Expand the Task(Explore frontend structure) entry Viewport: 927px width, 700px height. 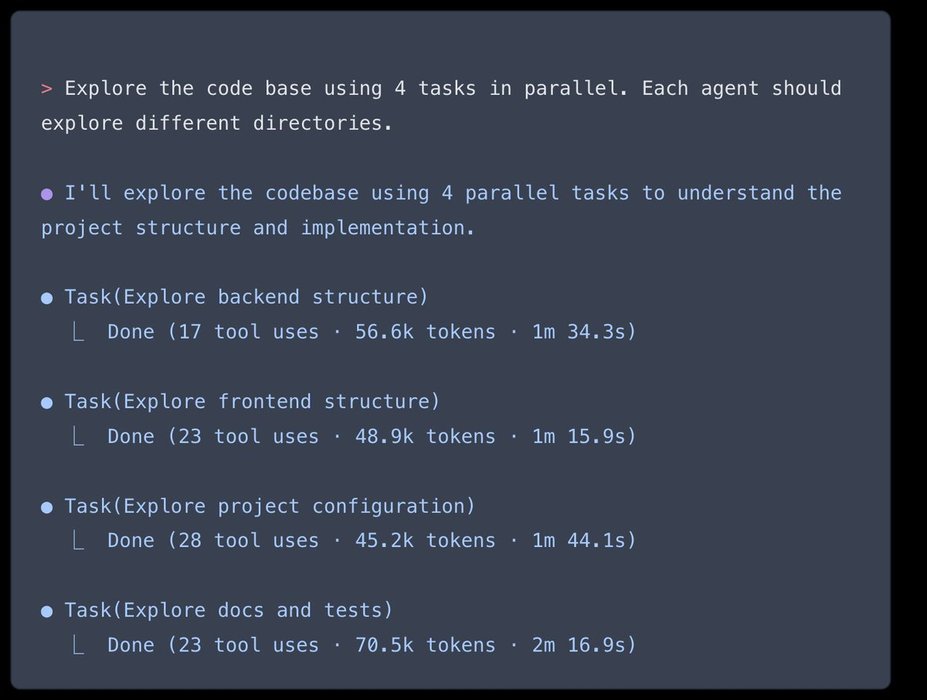click(x=252, y=402)
